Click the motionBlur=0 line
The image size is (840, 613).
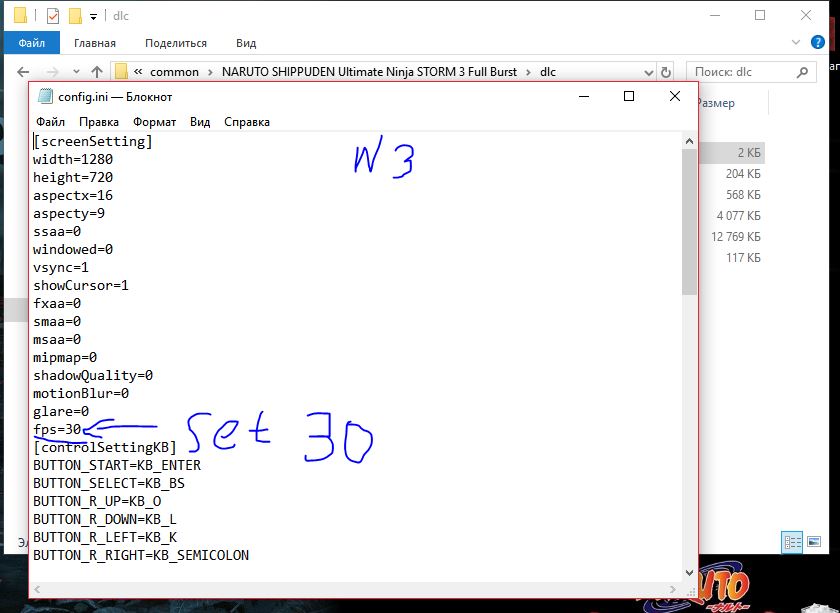(x=81, y=393)
